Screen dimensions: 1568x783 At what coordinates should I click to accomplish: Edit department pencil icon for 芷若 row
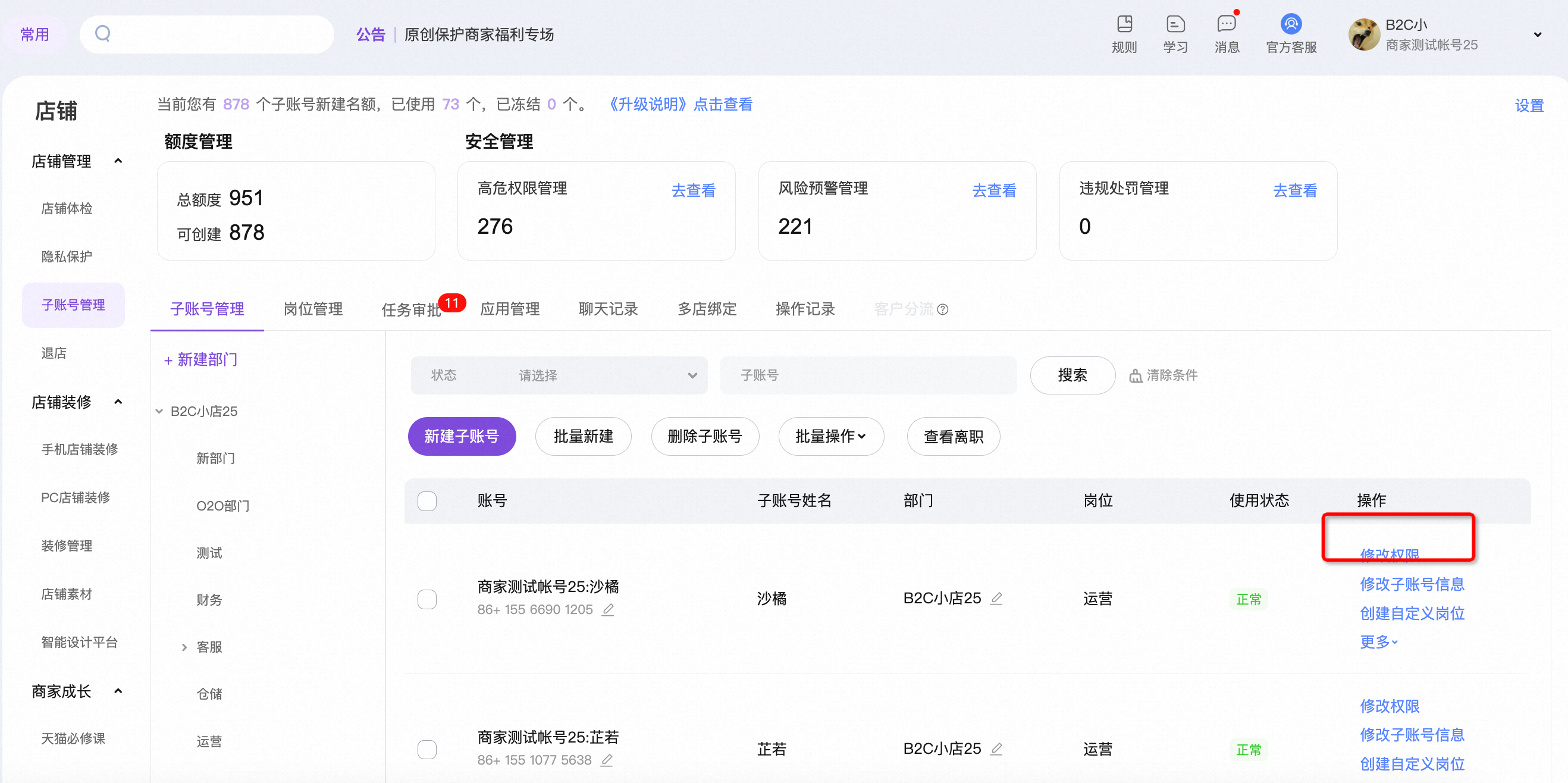point(996,749)
